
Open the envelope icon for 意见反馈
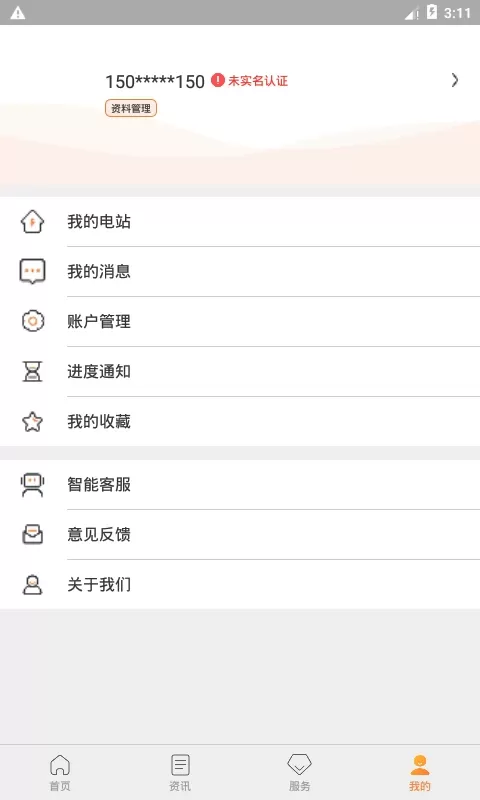point(32,534)
